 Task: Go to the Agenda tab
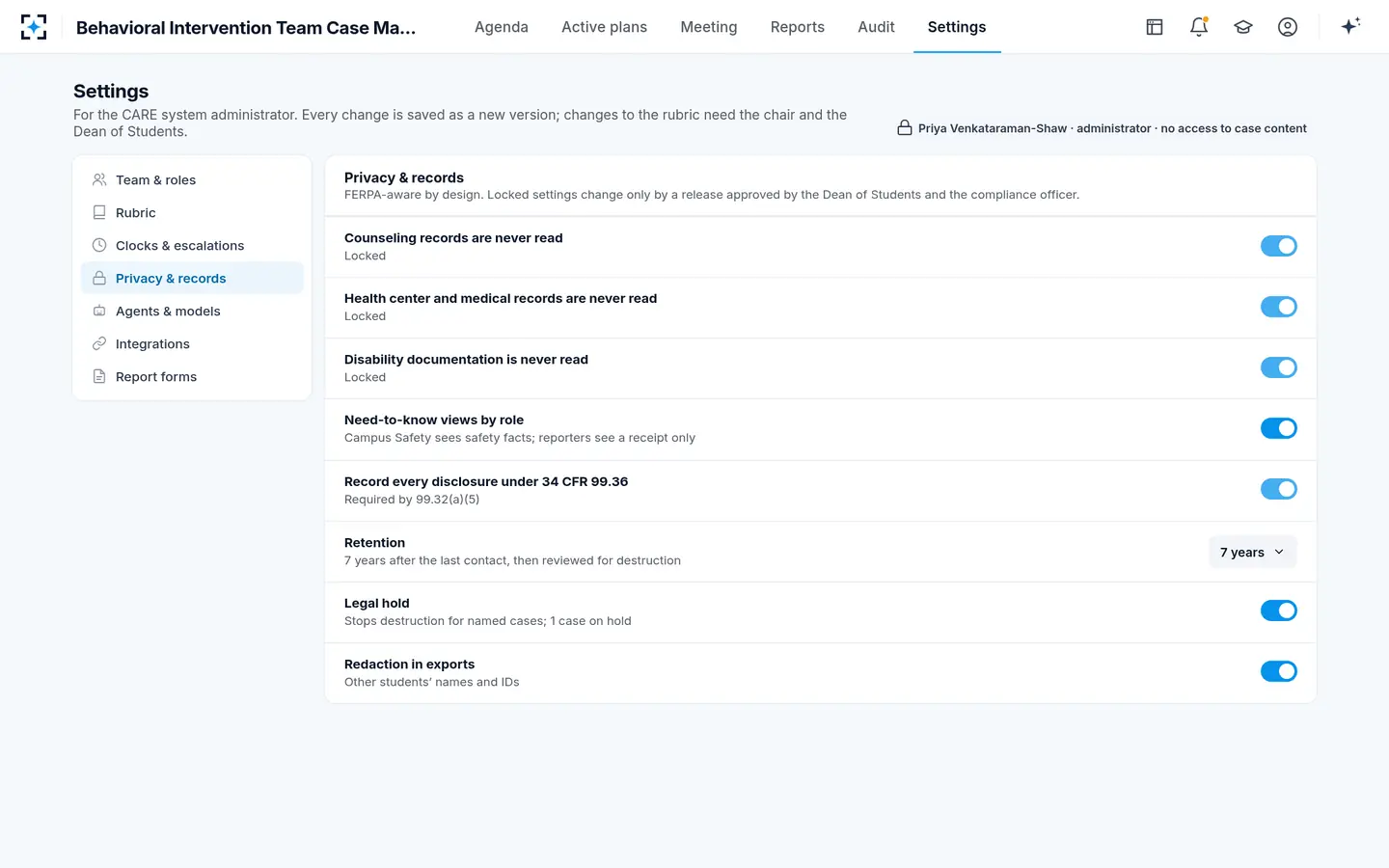[x=502, y=27]
